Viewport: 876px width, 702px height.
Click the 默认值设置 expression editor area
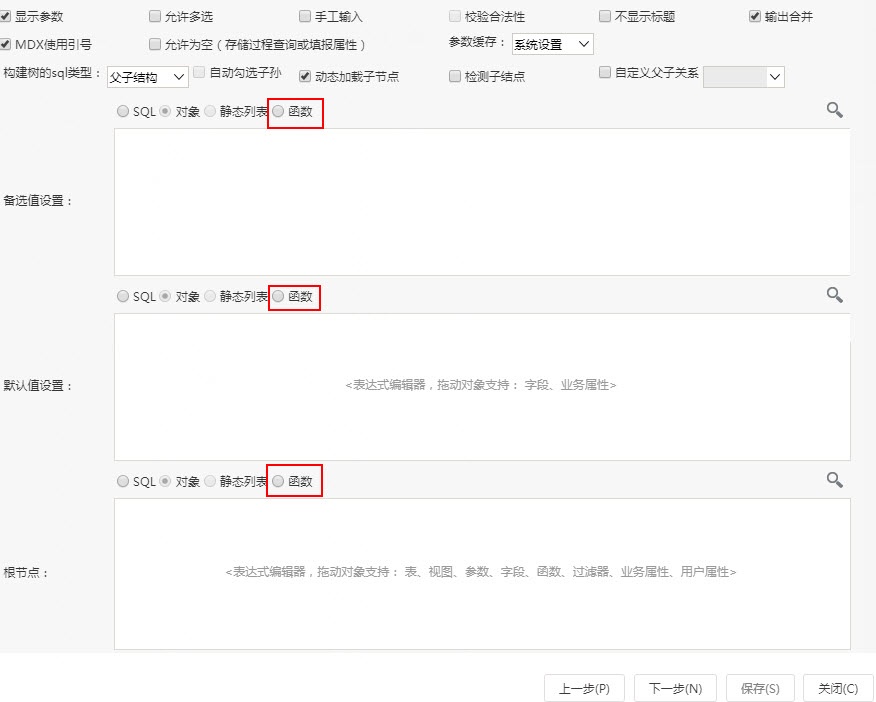pyautogui.click(x=482, y=386)
